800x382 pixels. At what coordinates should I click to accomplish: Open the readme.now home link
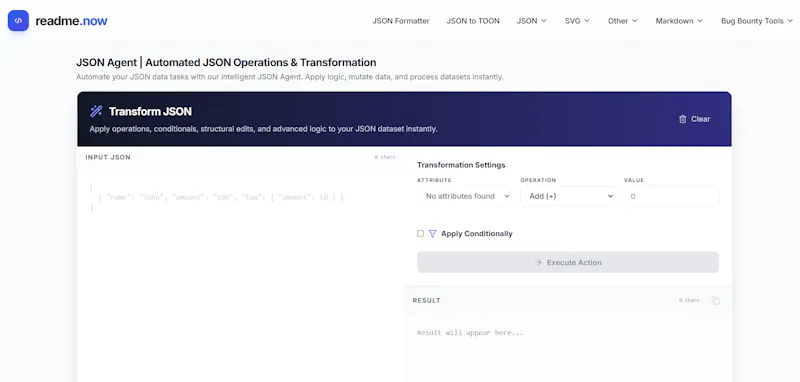click(71, 21)
